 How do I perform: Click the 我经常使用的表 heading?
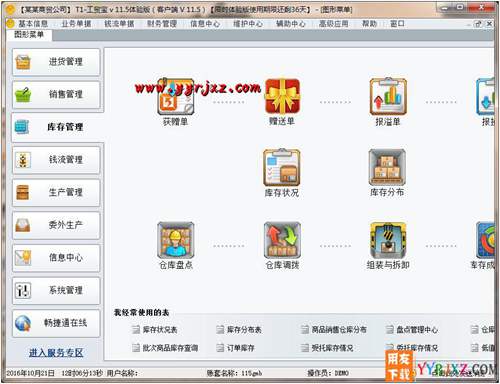pos(141,312)
